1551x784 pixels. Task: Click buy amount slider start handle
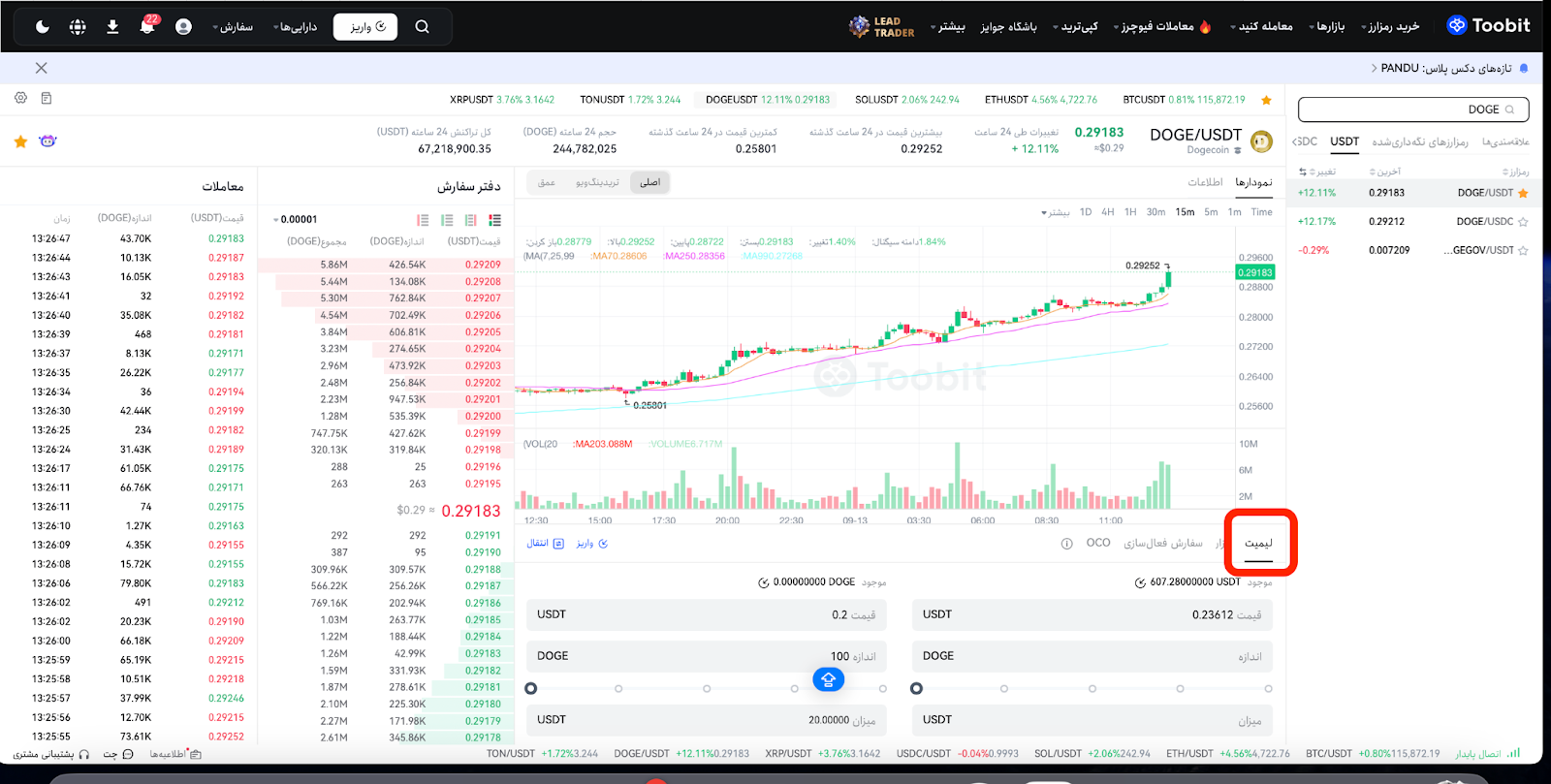pos(916,689)
